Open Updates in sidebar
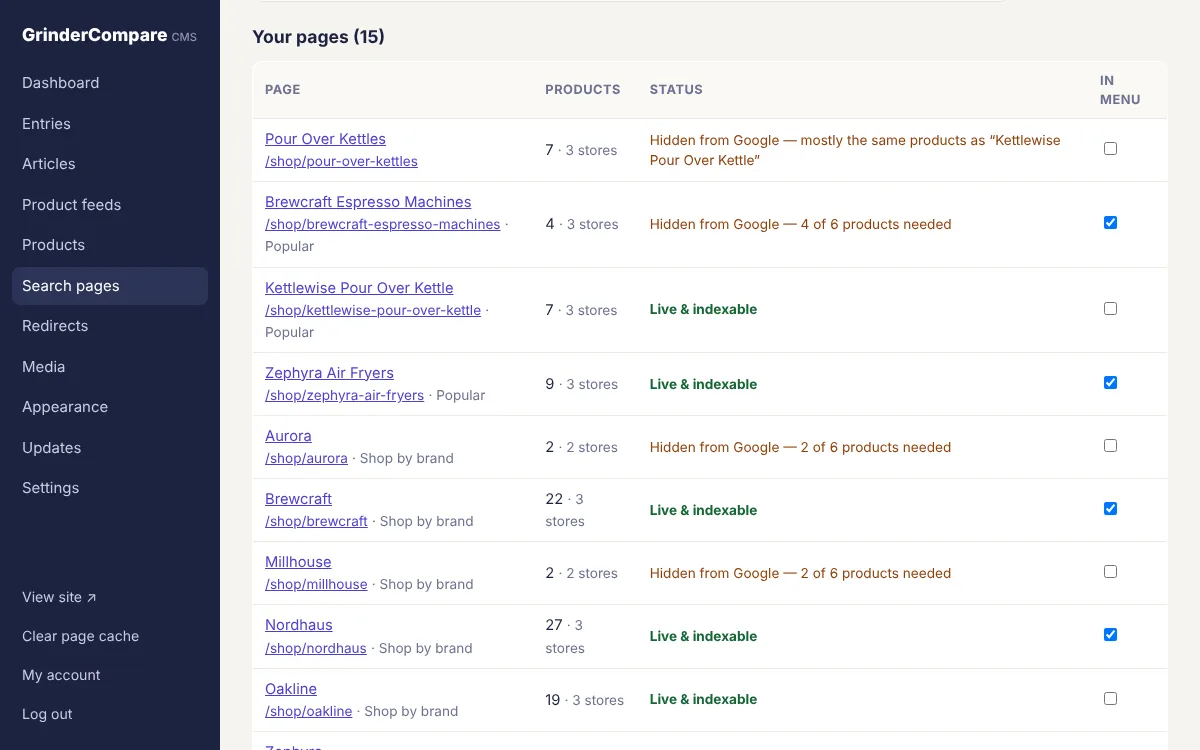Image resolution: width=1200 pixels, height=750 pixels. point(110,448)
